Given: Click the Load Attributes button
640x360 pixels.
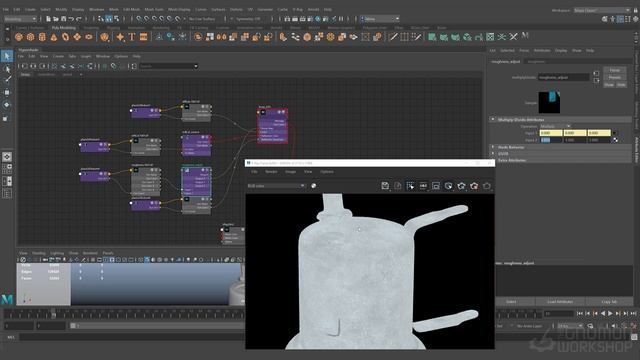Looking at the screenshot, I should click(560, 302).
